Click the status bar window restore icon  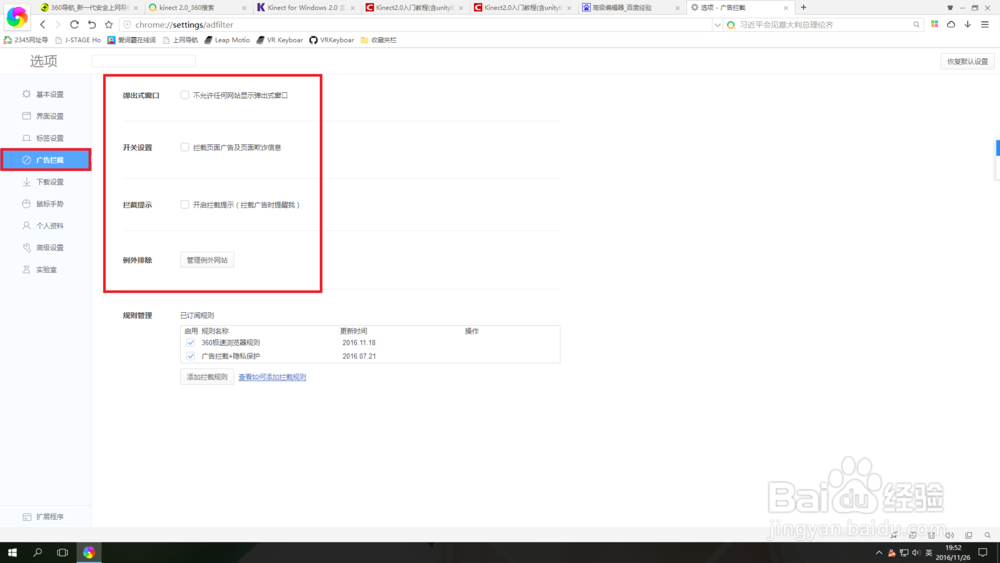click(969, 536)
